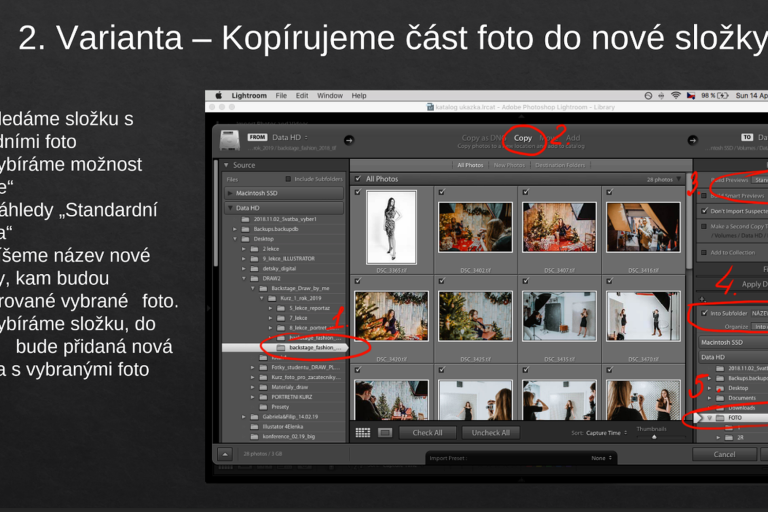Click the folder icon of PORTRETNI KURZ

point(264,397)
